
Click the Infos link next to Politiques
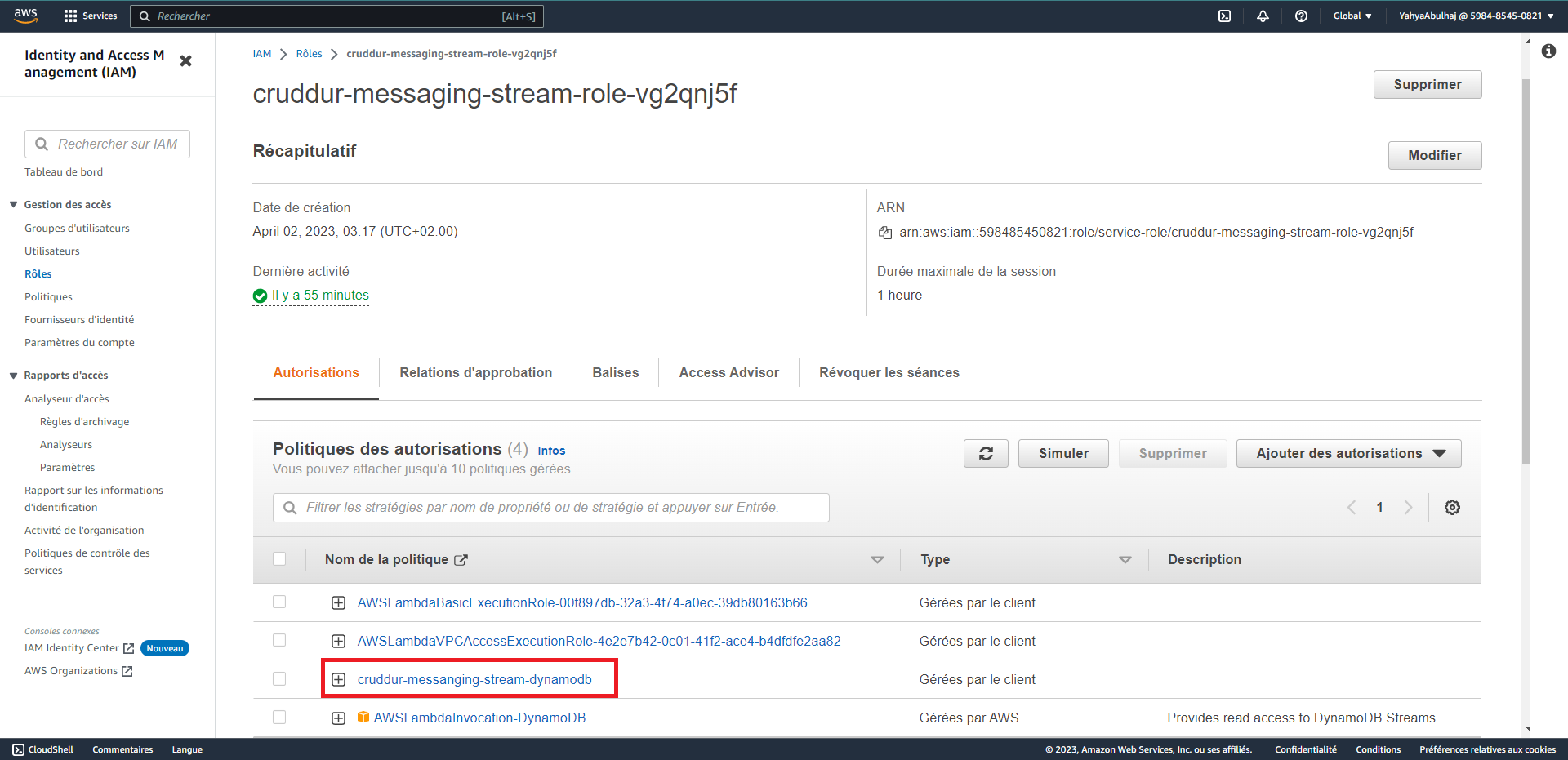pyautogui.click(x=551, y=451)
